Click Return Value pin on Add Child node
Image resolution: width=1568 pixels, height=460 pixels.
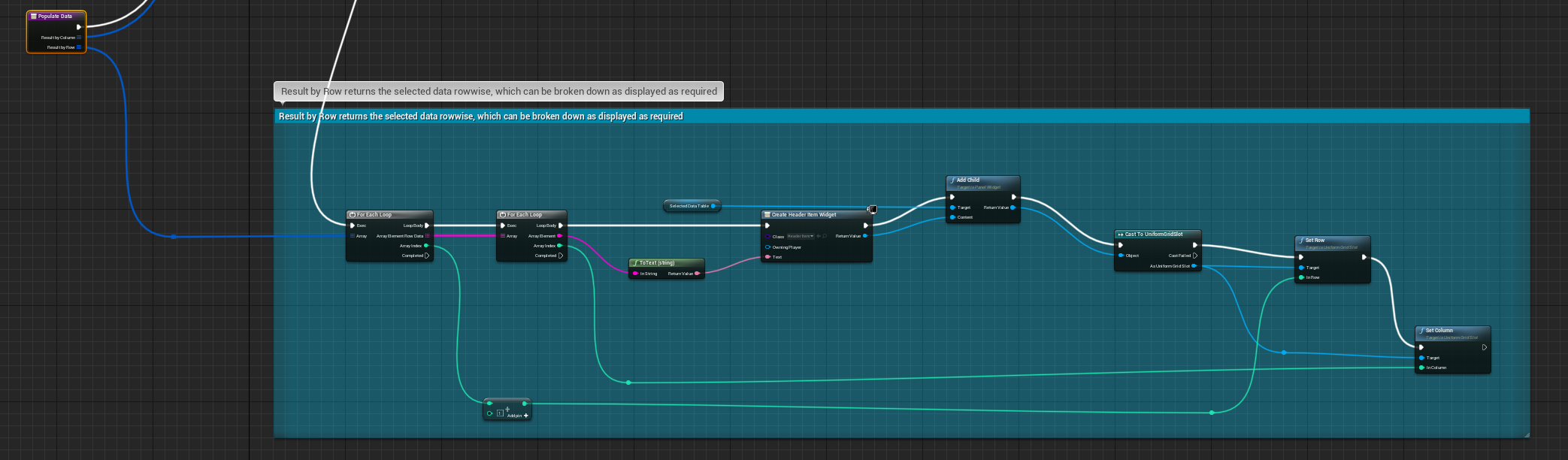(x=1013, y=207)
